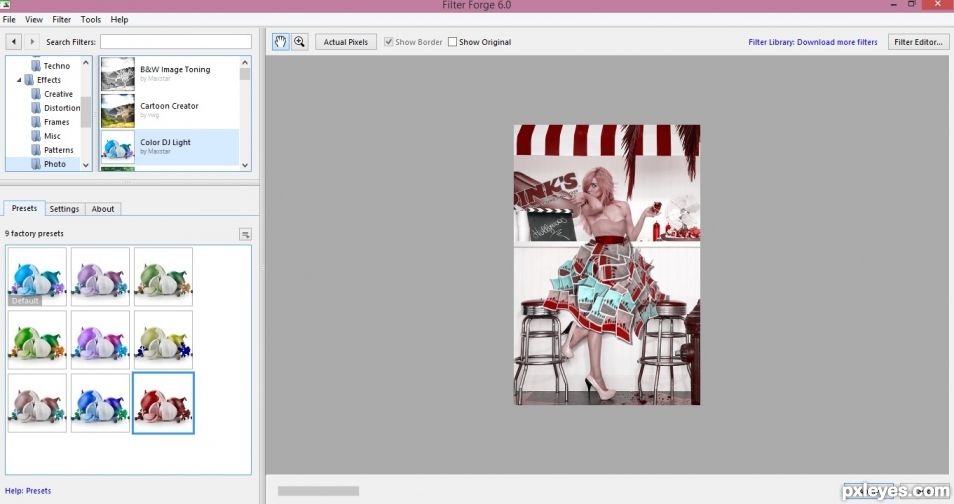Select the green preset in first row
The image size is (954, 504).
(164, 276)
